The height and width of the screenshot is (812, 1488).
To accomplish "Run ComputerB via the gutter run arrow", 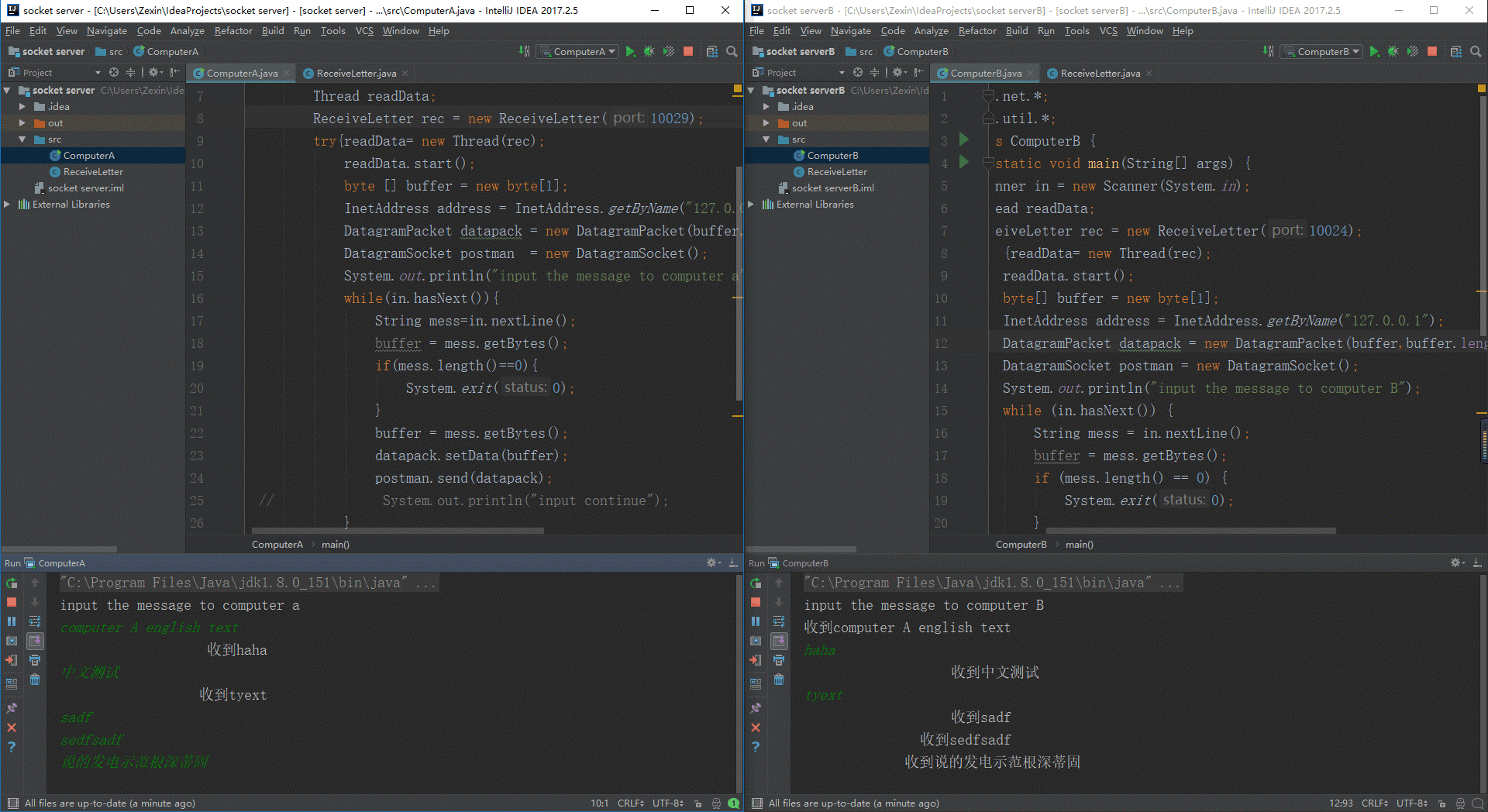I will [x=963, y=141].
